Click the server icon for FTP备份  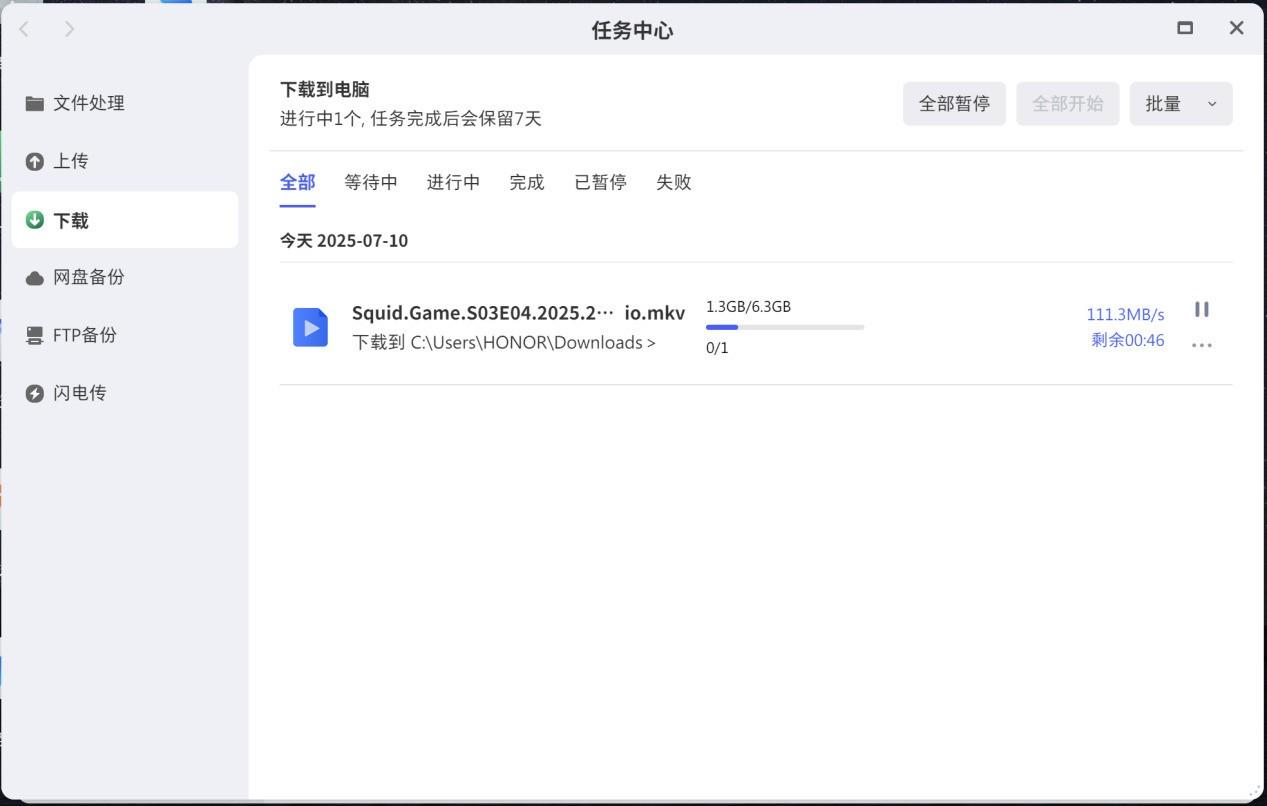[35, 335]
